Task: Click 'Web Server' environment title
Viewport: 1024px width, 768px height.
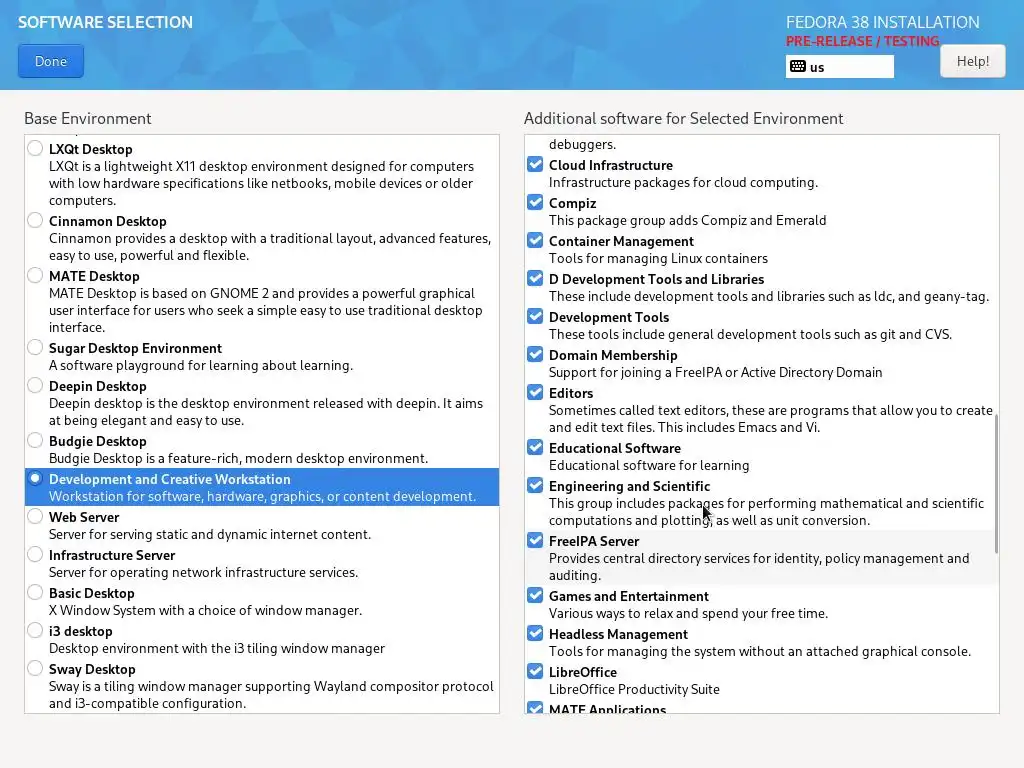Action: click(84, 517)
